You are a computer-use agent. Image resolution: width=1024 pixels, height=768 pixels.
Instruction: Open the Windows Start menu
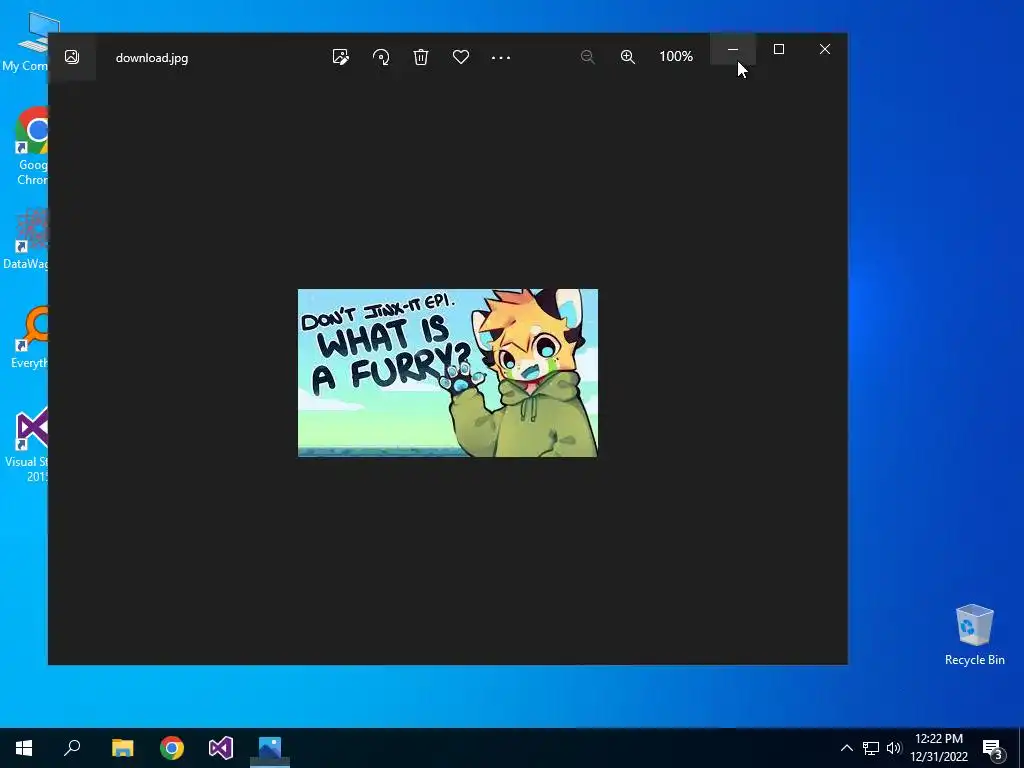point(24,748)
